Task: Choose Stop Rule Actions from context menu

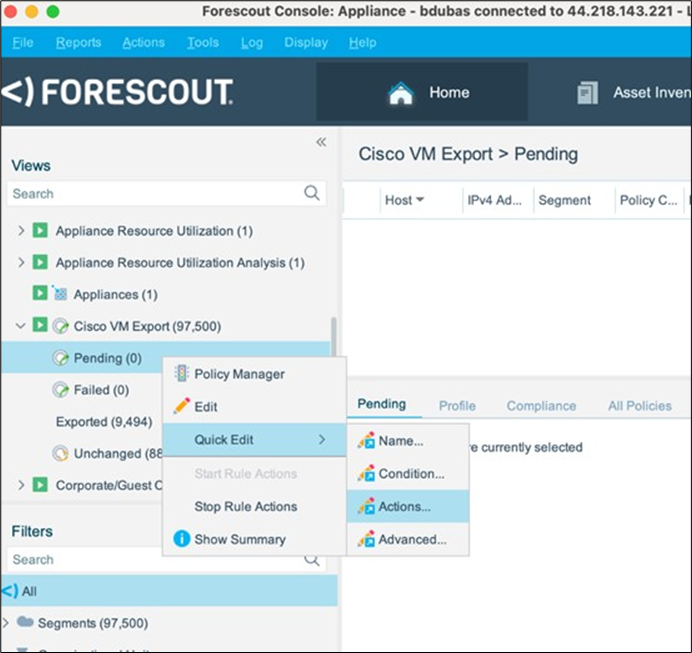Action: click(254, 506)
